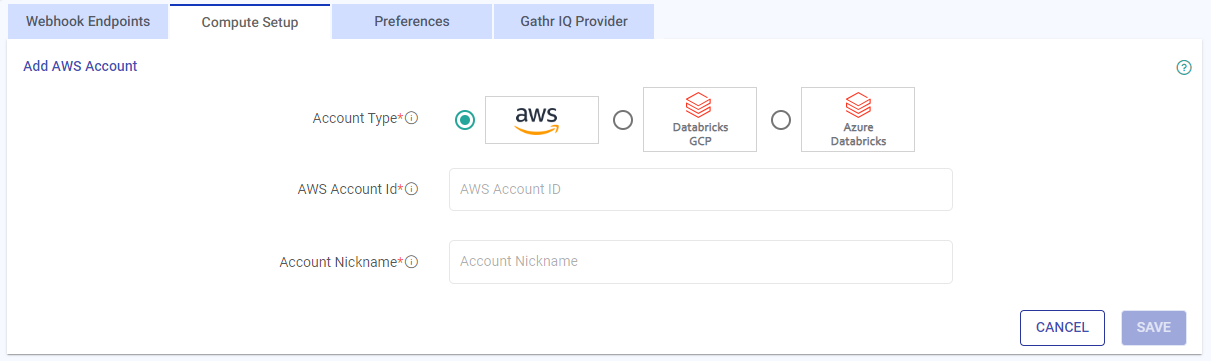
Task: Click the Azure Databricks logo card
Action: 858,120
